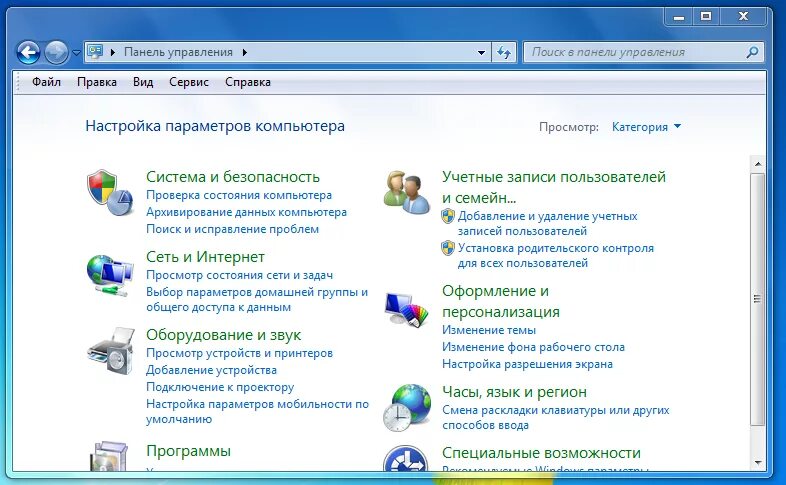Open Изменение темы link
Screen dimensions: 786x485
[489, 330]
